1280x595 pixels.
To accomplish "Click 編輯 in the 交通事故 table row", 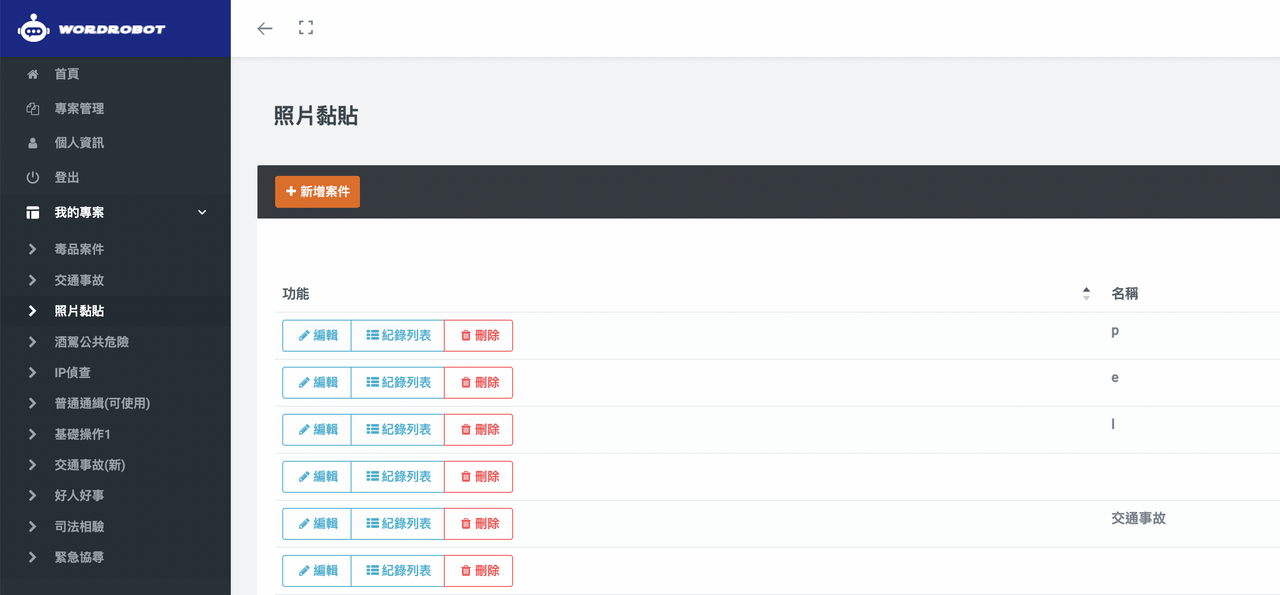I will pos(317,524).
